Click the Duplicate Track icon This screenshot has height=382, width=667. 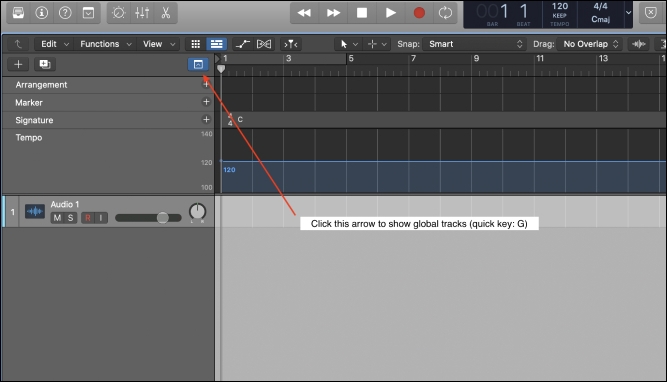(x=45, y=64)
